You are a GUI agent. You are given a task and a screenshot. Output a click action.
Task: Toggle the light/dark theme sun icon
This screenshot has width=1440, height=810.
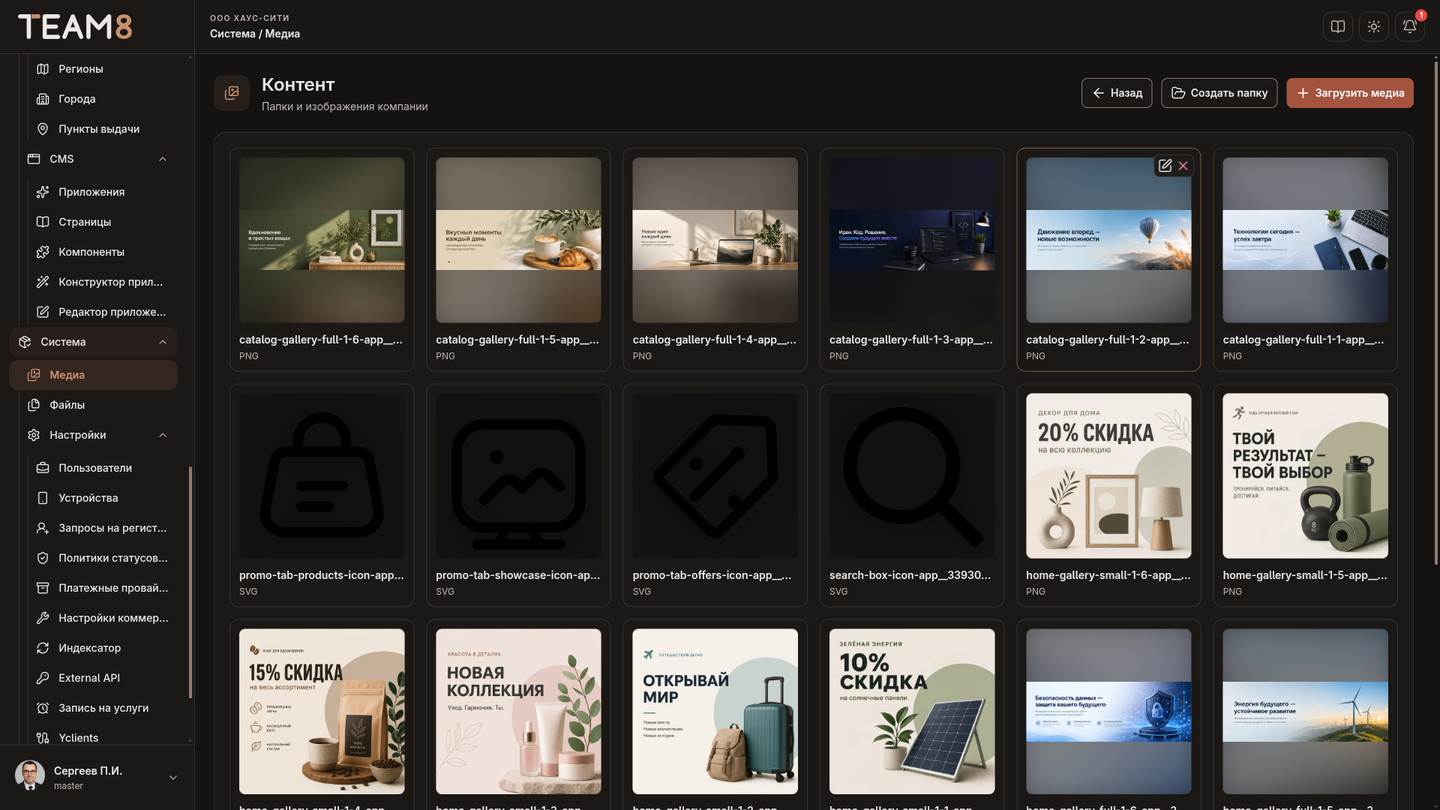pyautogui.click(x=1374, y=27)
